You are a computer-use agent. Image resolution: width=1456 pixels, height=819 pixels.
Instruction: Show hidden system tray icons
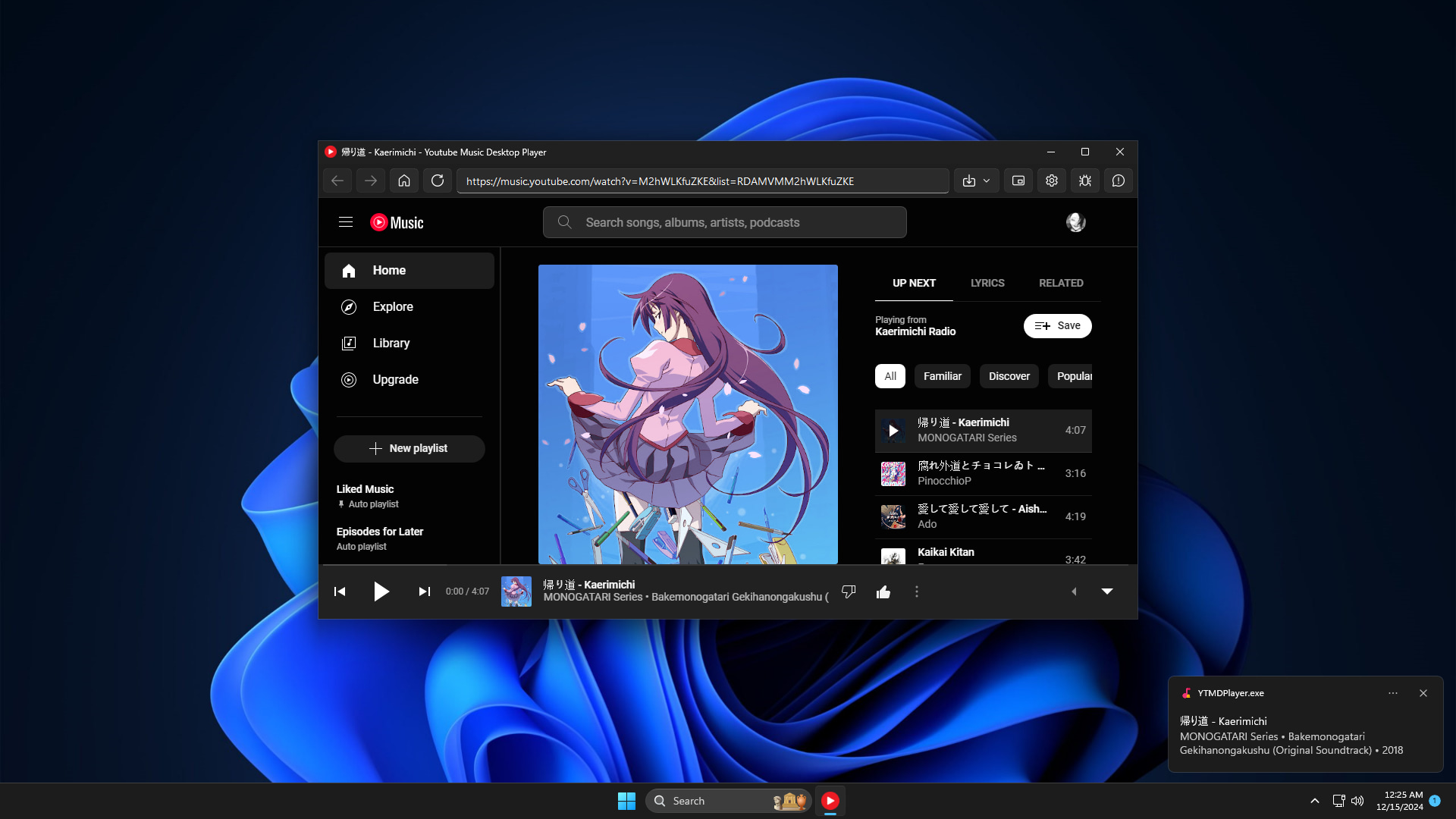1315,801
